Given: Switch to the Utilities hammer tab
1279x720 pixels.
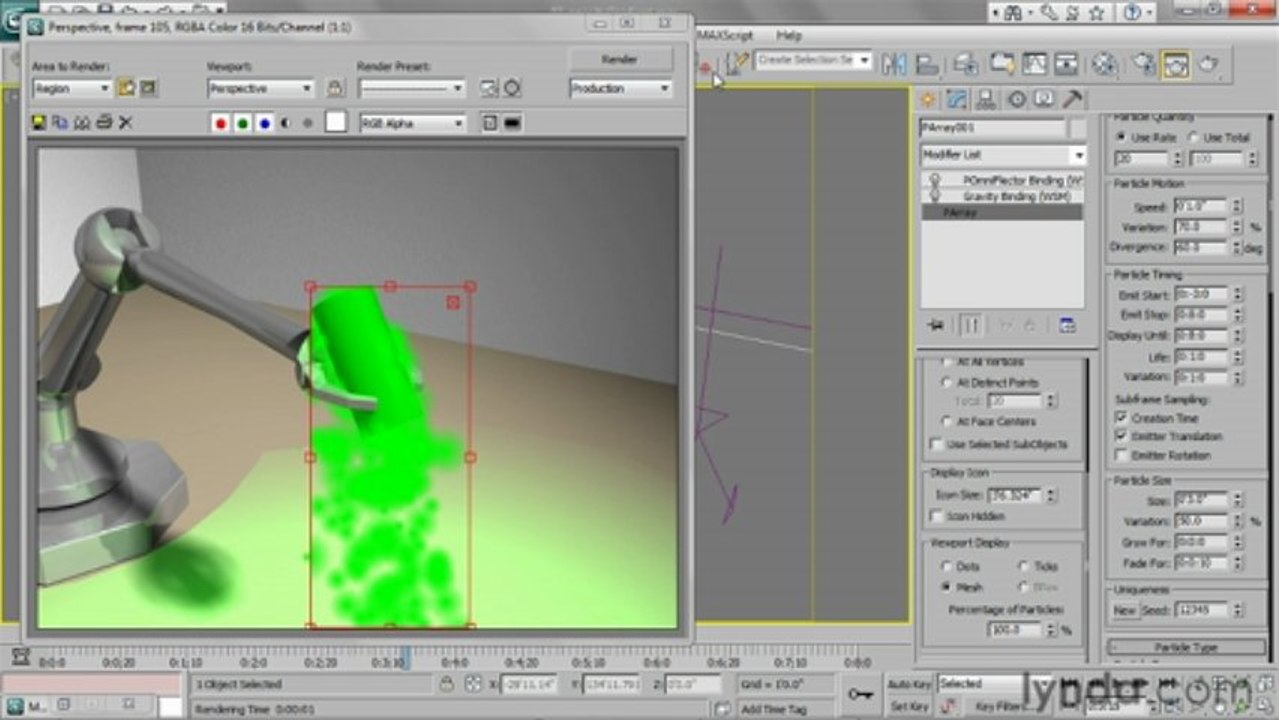Looking at the screenshot, I should (1072, 99).
